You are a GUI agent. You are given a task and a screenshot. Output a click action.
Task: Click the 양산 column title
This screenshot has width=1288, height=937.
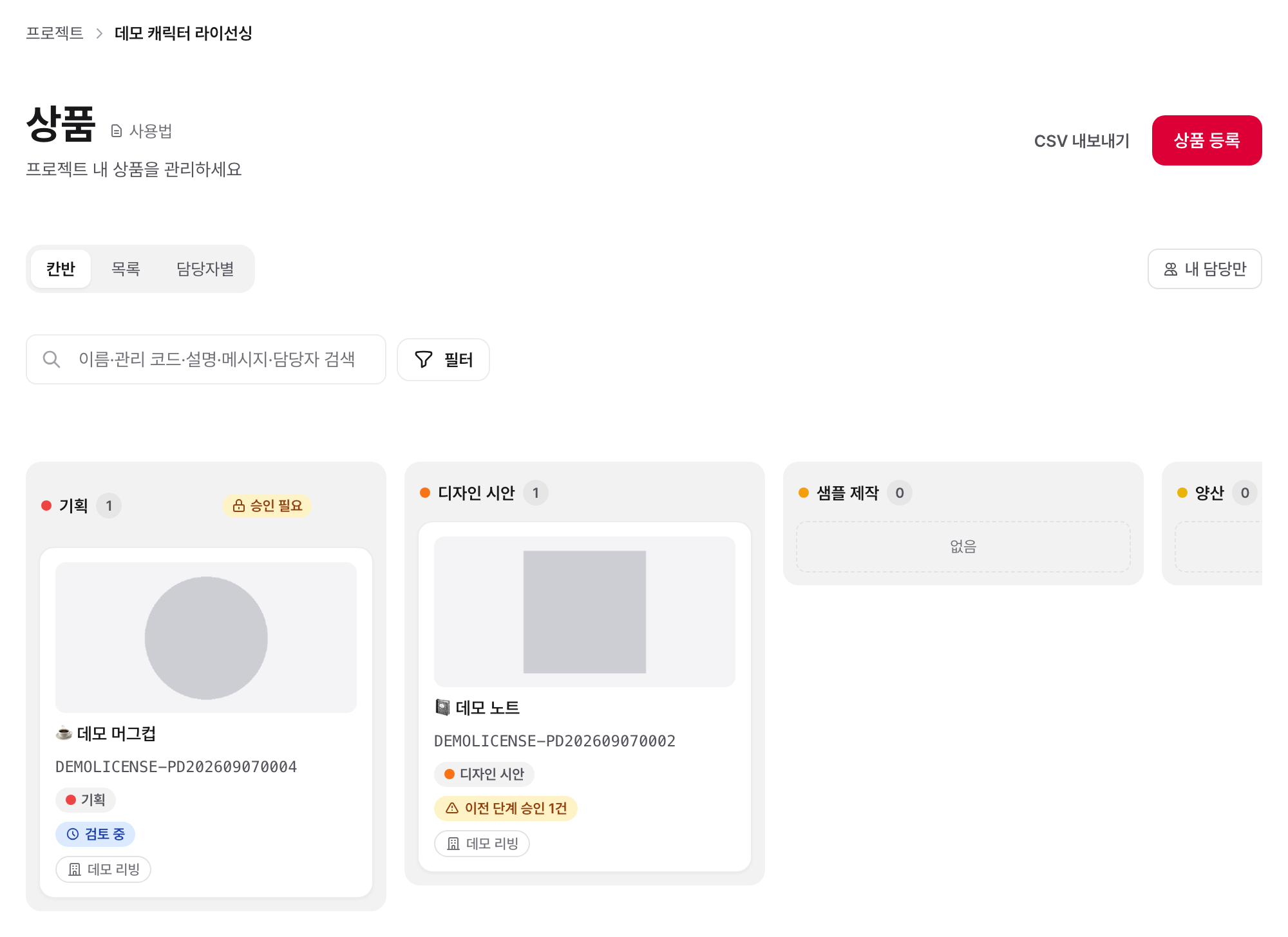(1209, 493)
